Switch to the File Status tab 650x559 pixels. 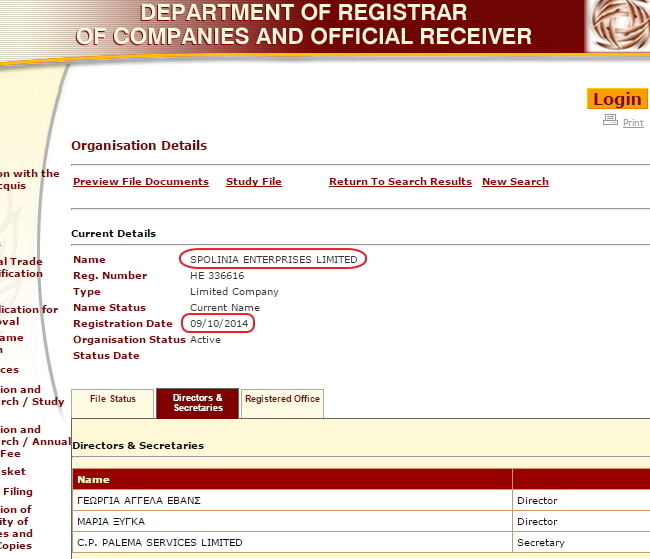tap(112, 400)
